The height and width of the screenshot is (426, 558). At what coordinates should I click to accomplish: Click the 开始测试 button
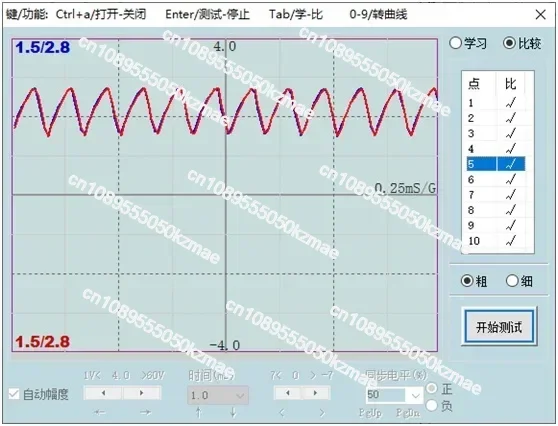click(499, 327)
